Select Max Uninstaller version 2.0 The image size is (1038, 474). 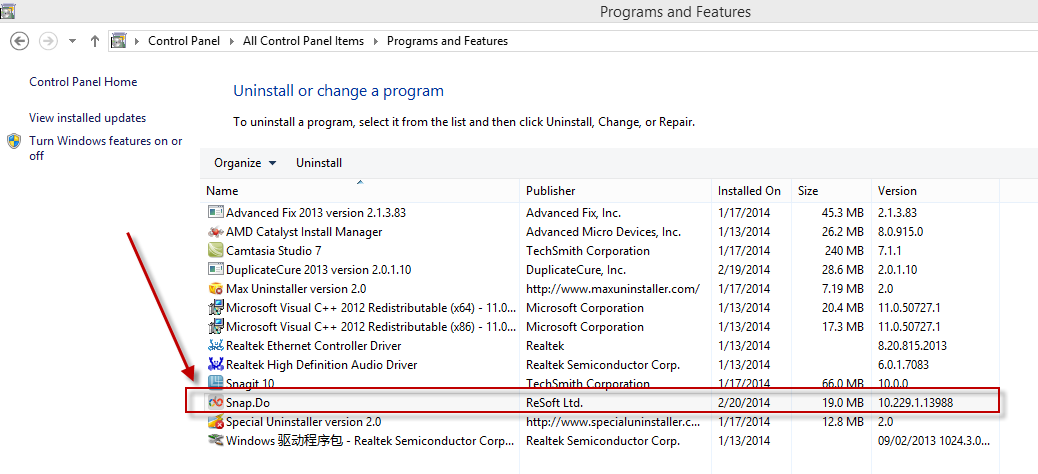[x=296, y=289]
